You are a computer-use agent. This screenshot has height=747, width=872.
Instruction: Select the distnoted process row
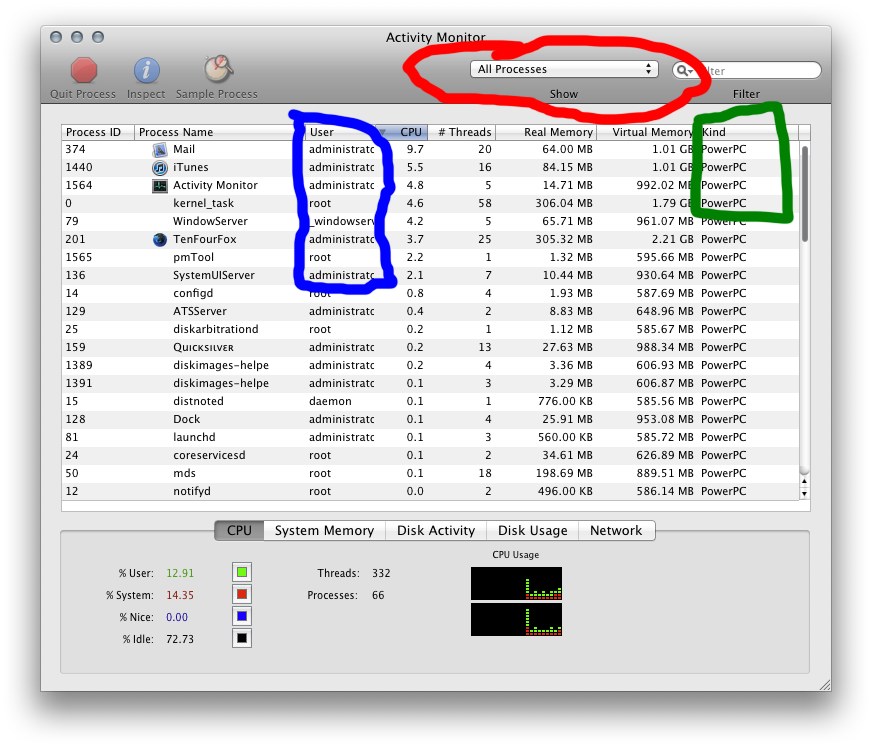(x=430, y=401)
